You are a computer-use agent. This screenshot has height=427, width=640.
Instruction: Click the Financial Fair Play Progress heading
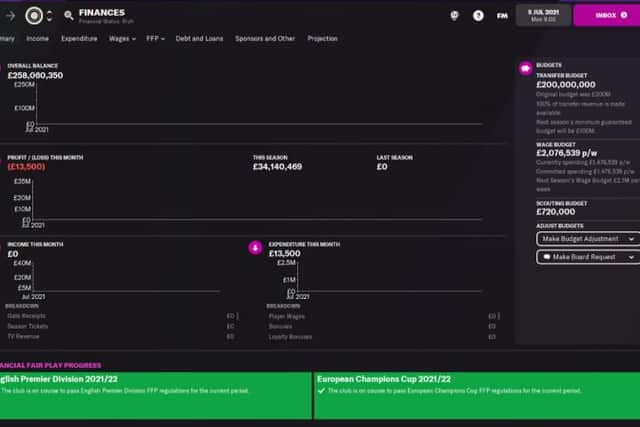51,365
